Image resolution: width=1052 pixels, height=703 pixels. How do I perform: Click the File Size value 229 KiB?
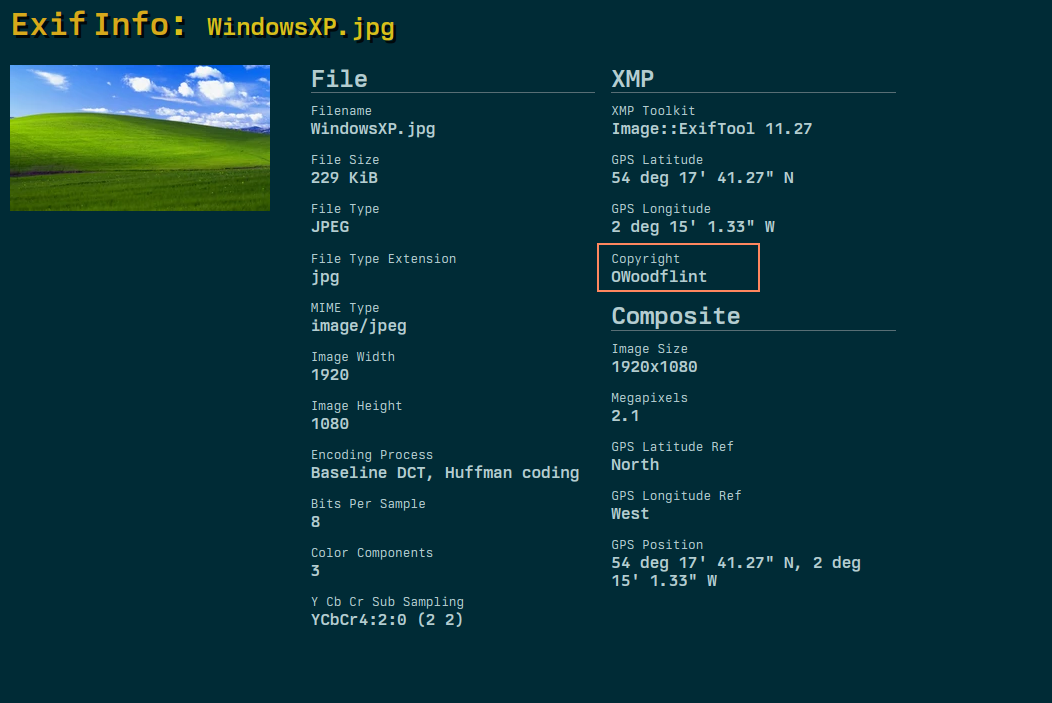pyautogui.click(x=344, y=178)
